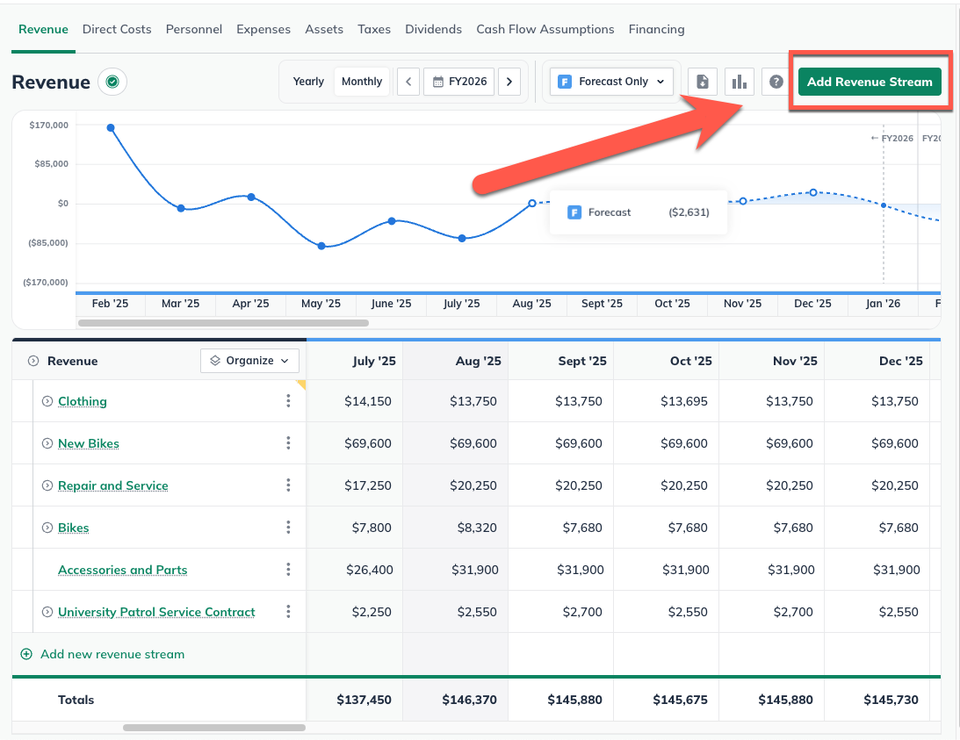Viewport: 960px width, 740px height.
Task: Click the chart horizontal scrollbar
Action: pos(223,323)
